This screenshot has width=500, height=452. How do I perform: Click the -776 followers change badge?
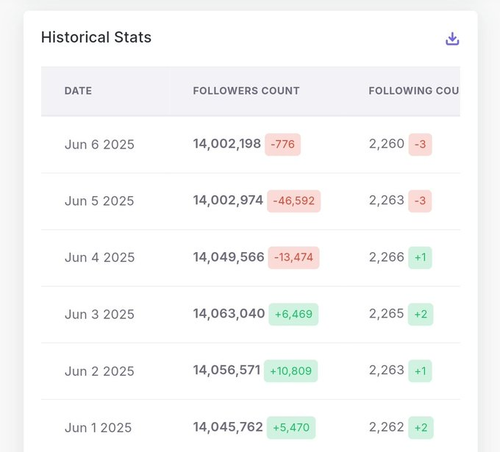pos(283,144)
